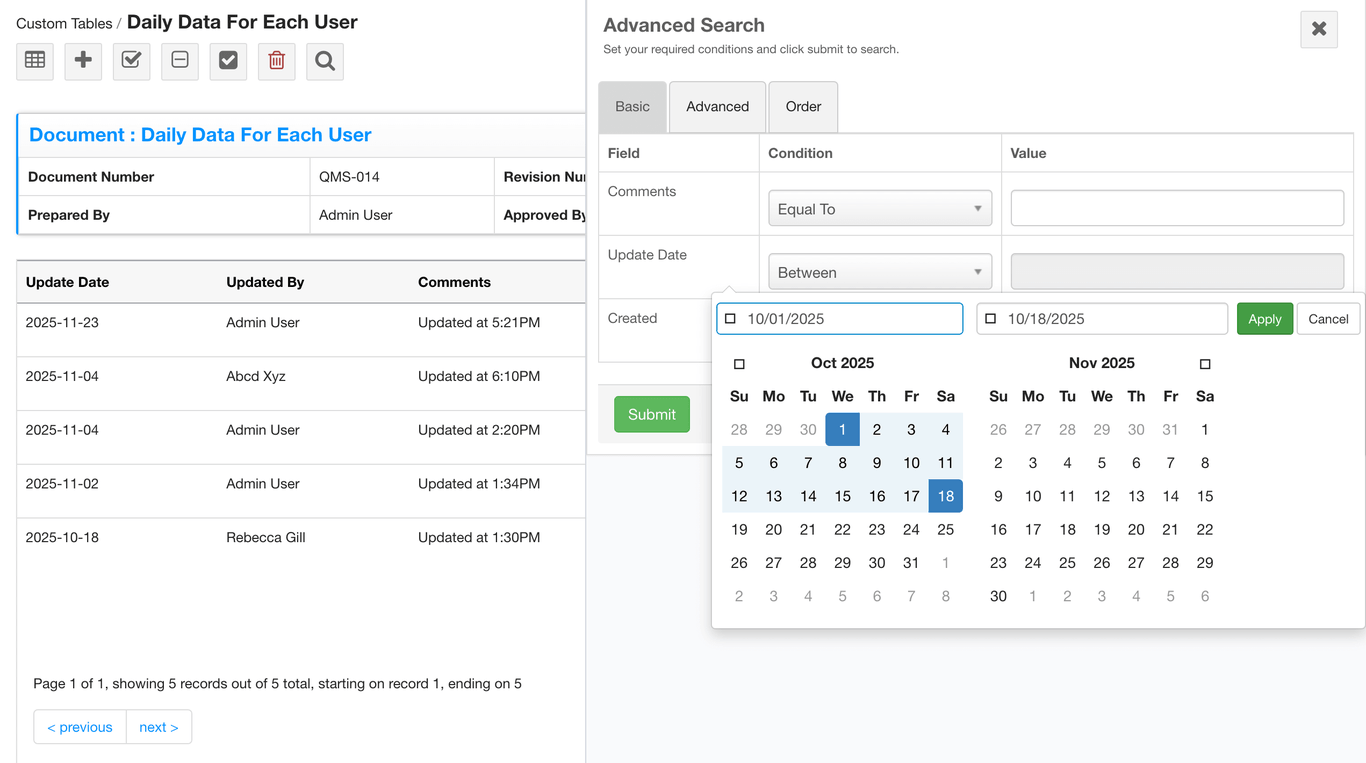Viewport: 1366px width, 763px height.
Task: Click the magnifying glass search icon
Action: 325,61
